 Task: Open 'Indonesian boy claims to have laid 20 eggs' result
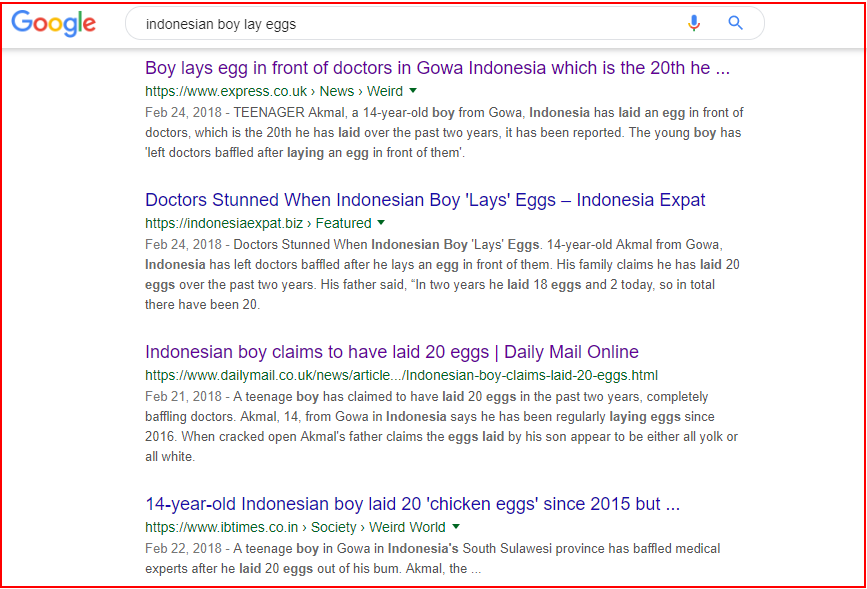tap(392, 352)
